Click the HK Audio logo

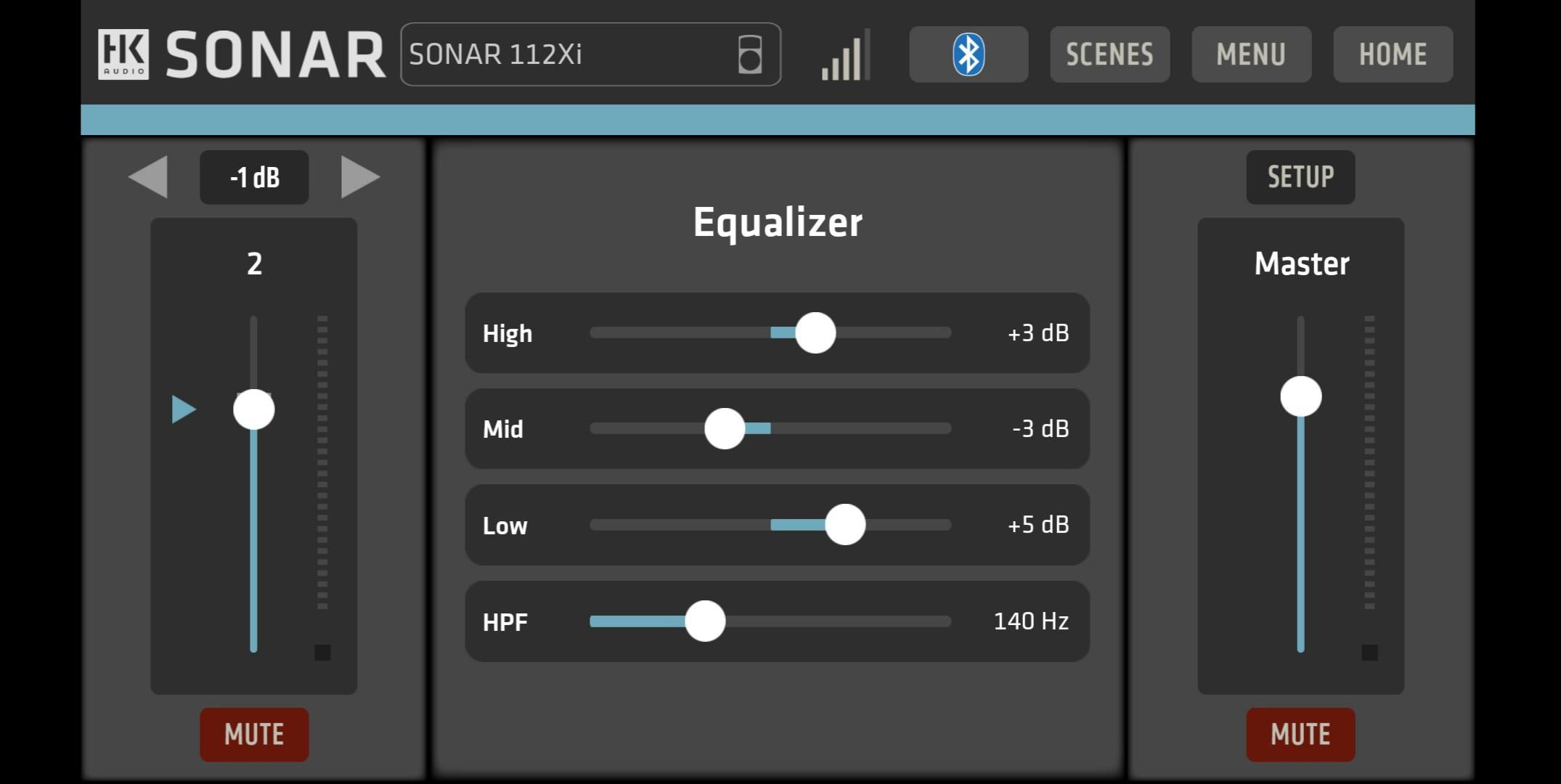tap(123, 54)
